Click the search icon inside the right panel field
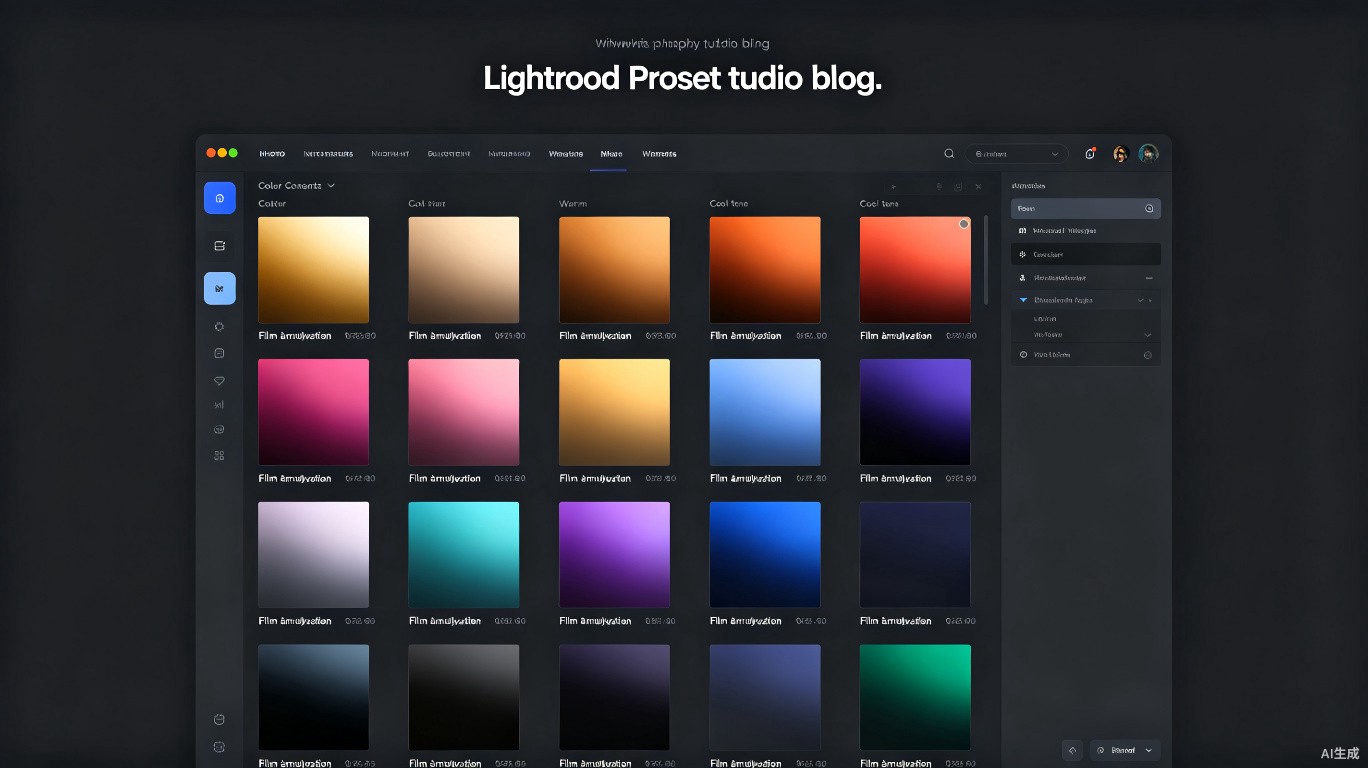The height and width of the screenshot is (768, 1368). [x=1149, y=209]
